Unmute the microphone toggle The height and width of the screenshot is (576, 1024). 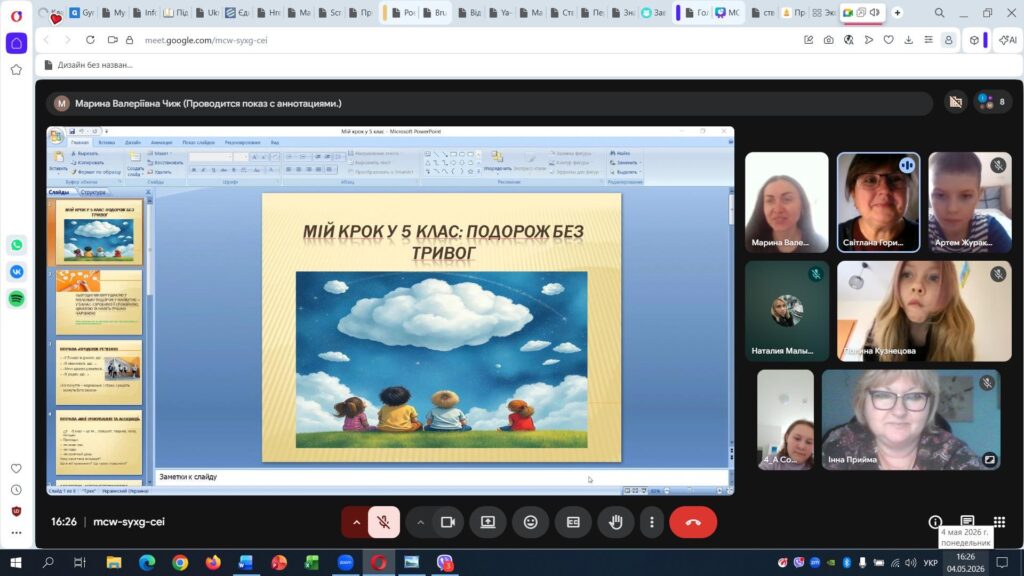coord(384,522)
